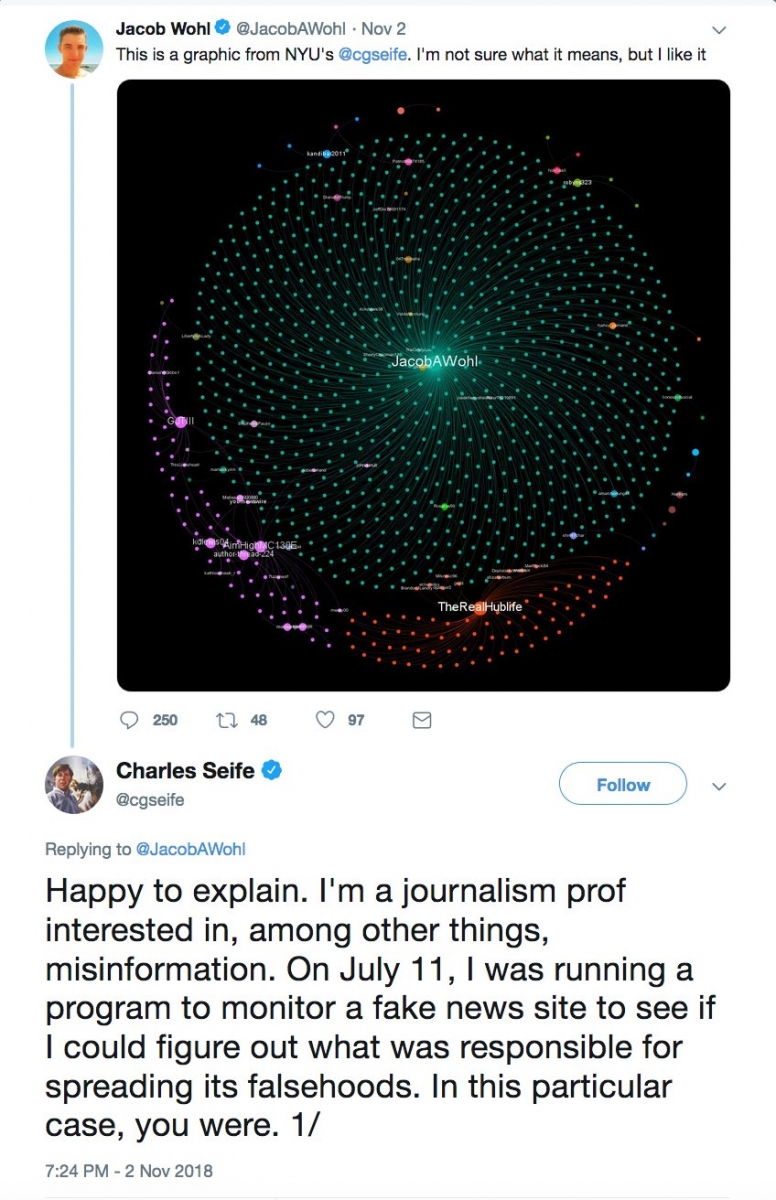Viewport: 776px width, 1200px height.
Task: Expand Jacob Wohl tweet options chevron
Action: coord(718,30)
